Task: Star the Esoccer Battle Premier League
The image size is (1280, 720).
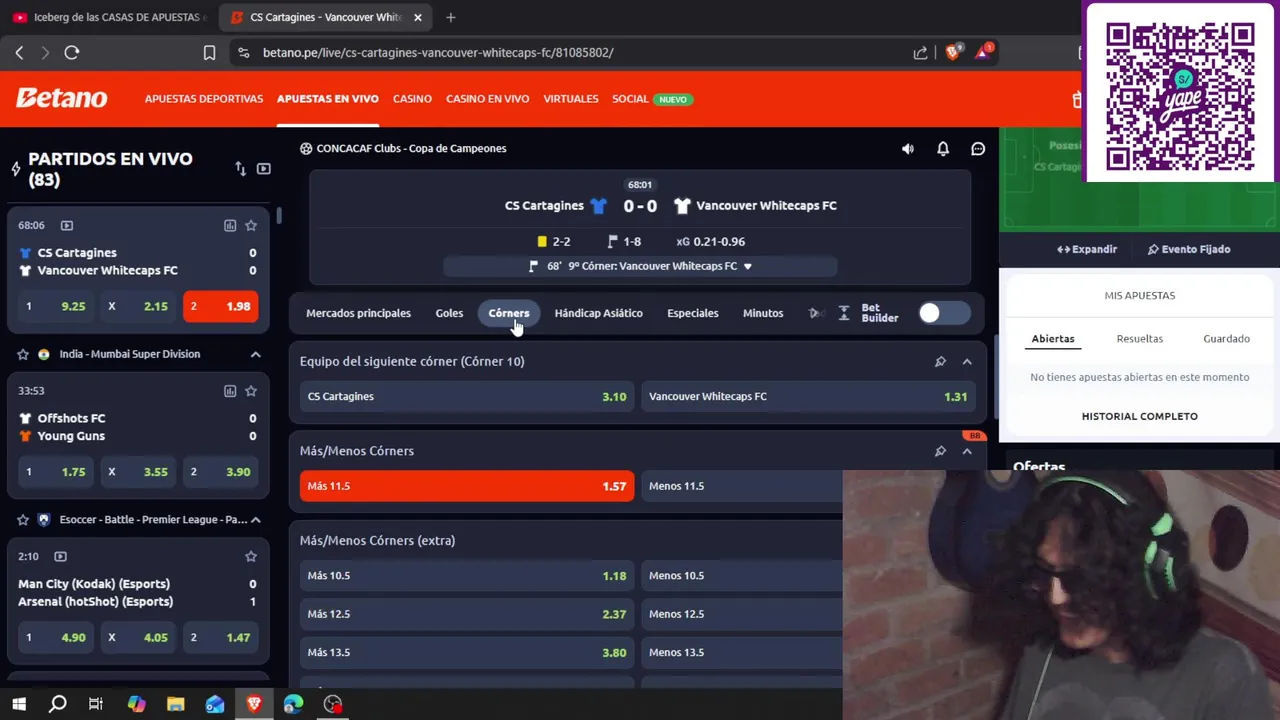Action: point(23,520)
